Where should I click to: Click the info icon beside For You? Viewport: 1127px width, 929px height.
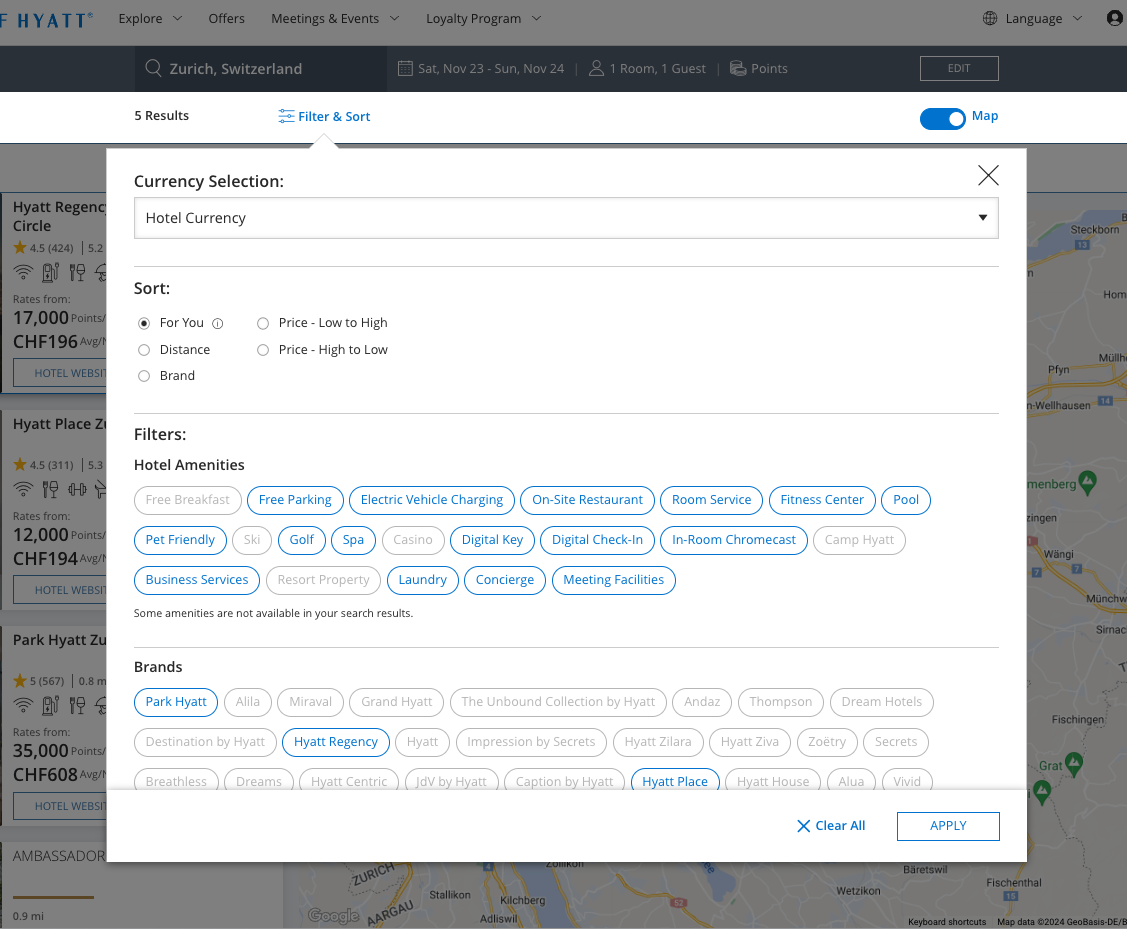point(218,323)
